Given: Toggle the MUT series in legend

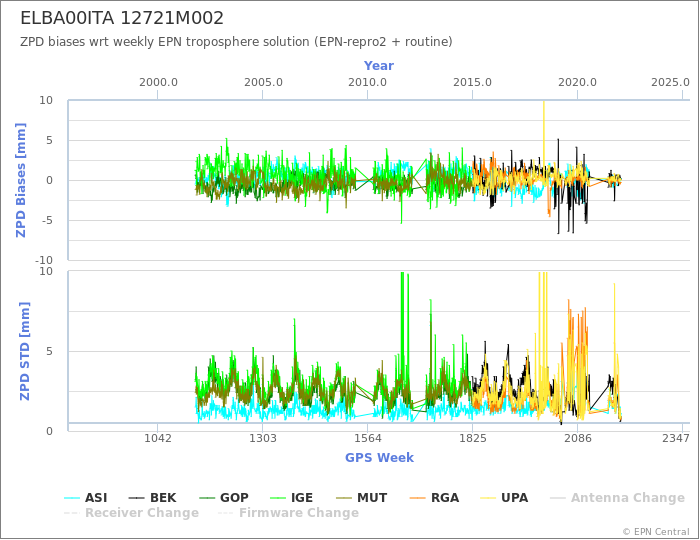Looking at the screenshot, I should (x=361, y=498).
